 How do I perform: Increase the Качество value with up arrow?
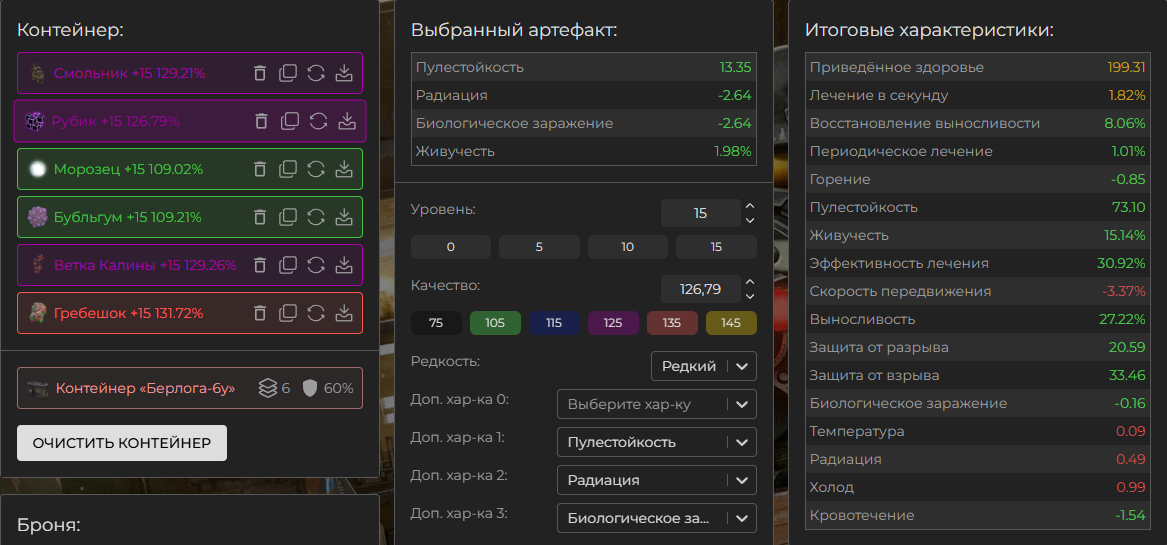(x=749, y=282)
